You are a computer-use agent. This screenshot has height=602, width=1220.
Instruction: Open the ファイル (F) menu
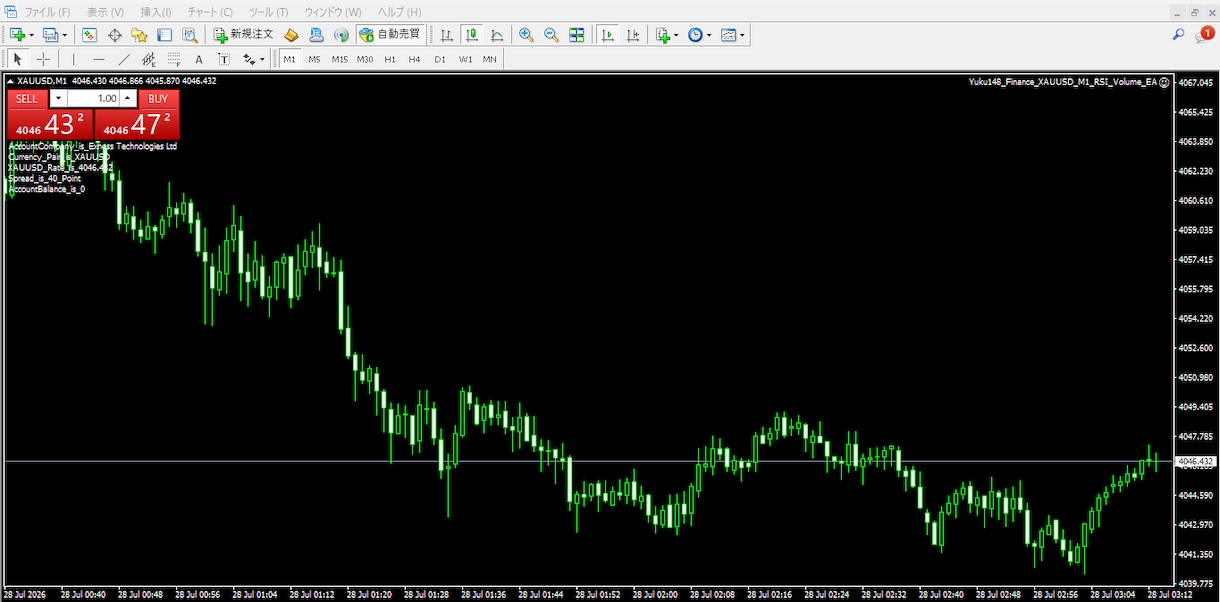pos(47,12)
